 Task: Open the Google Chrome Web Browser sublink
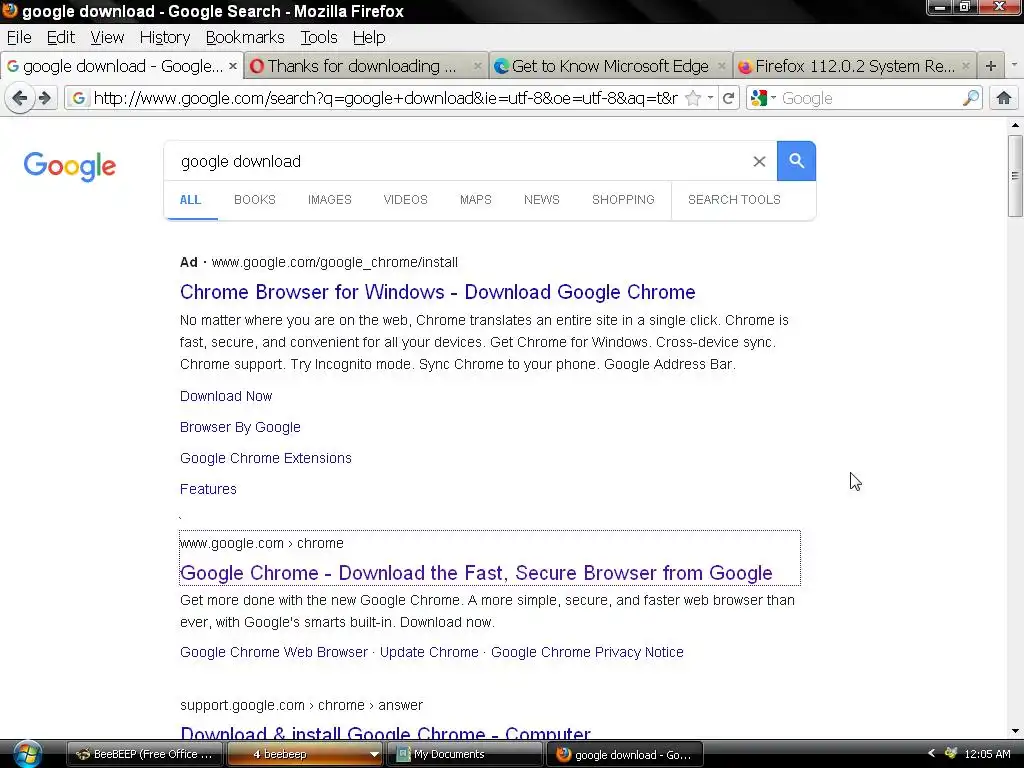274,652
